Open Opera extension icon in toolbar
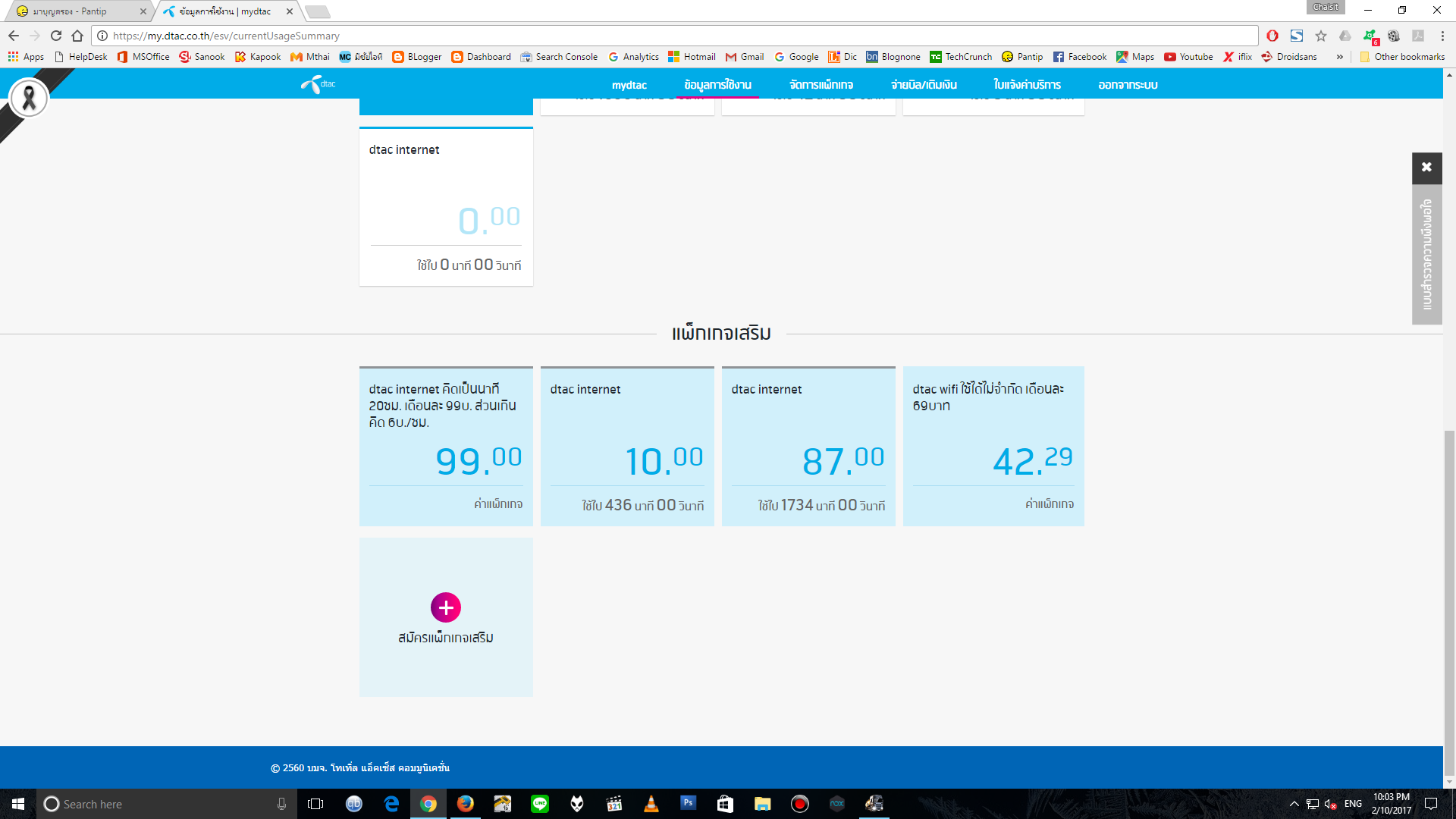The image size is (1456, 819). click(1272, 36)
